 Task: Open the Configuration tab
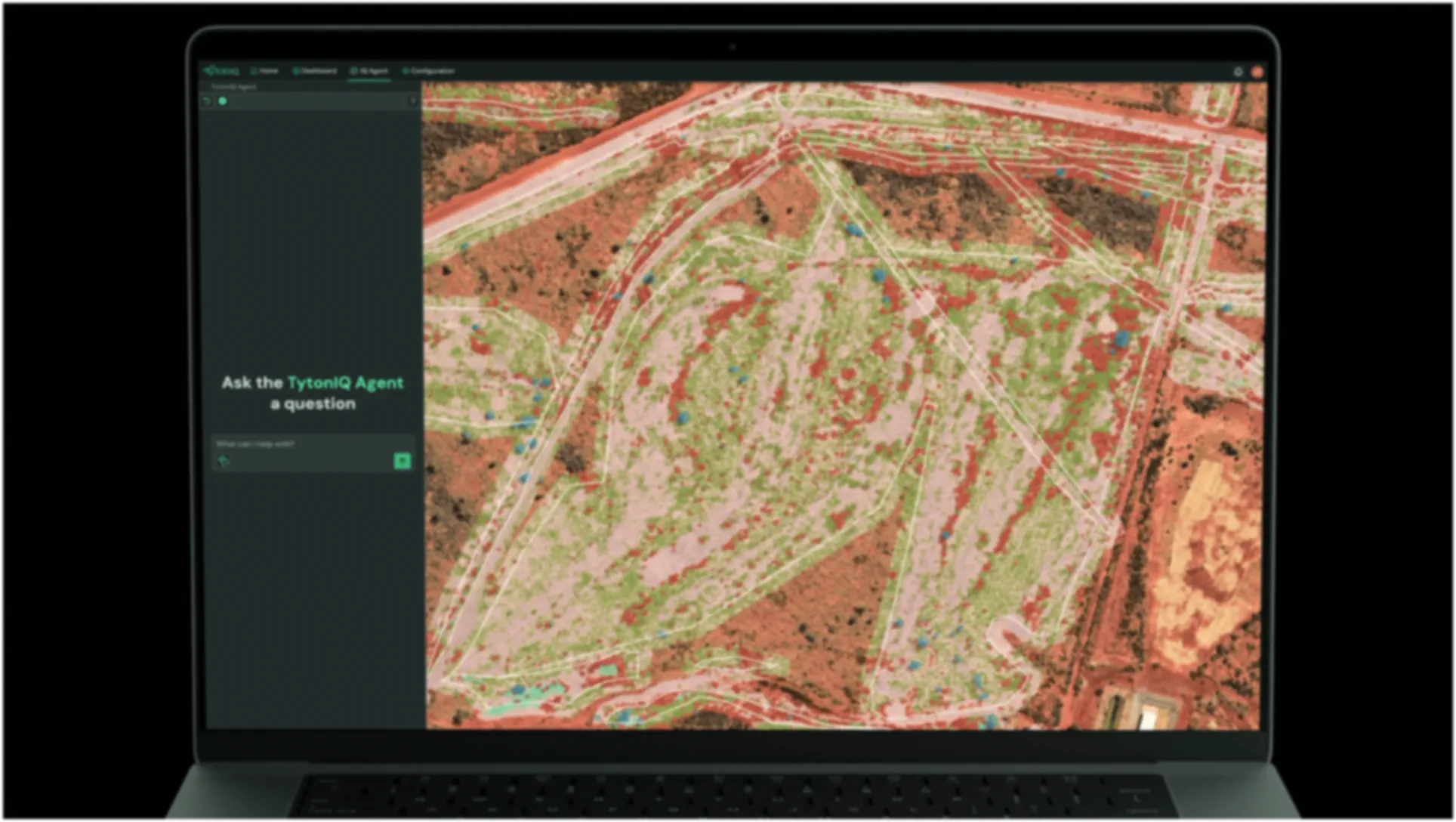[428, 71]
